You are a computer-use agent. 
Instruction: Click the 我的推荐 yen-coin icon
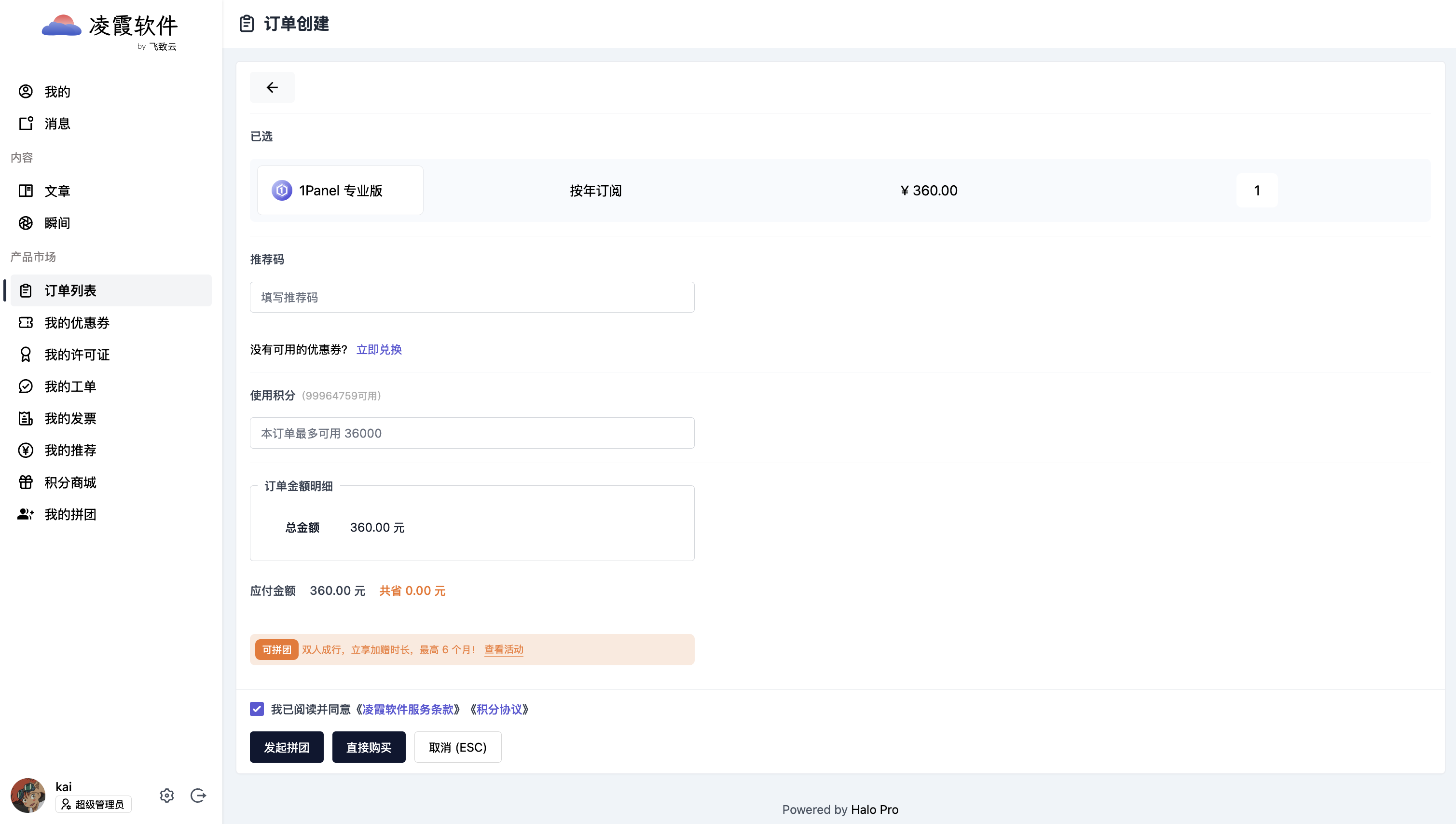[x=26, y=451]
